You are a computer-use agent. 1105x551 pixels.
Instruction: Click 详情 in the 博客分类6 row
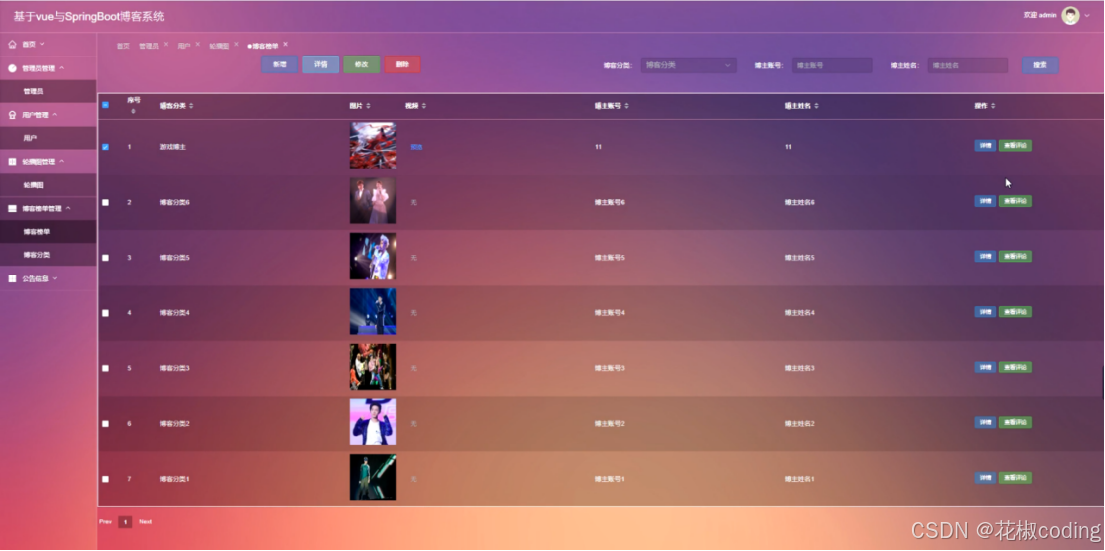pos(985,201)
